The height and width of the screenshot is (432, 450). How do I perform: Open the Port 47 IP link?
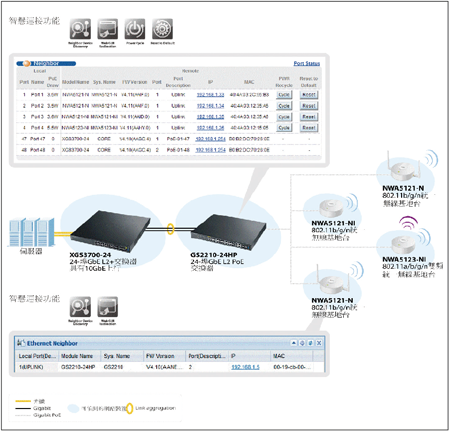pos(210,139)
